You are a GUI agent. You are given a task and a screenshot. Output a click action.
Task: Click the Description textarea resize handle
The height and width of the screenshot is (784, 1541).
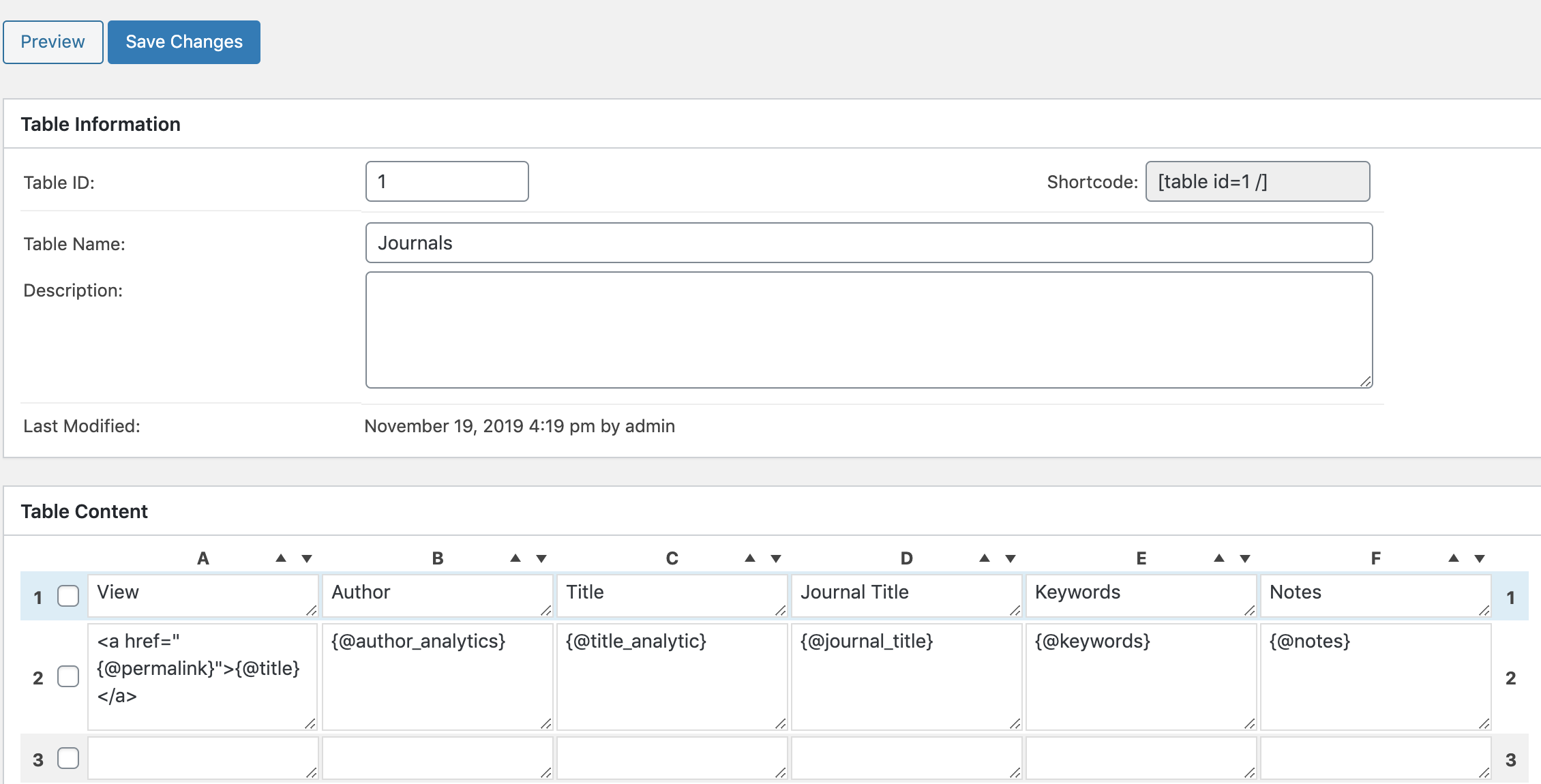click(1366, 382)
